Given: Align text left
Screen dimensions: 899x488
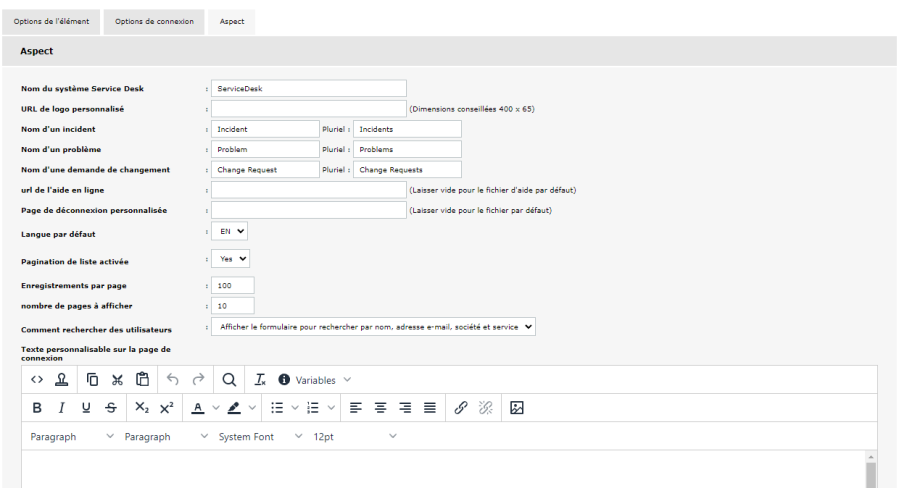Looking at the screenshot, I should click(x=355, y=408).
